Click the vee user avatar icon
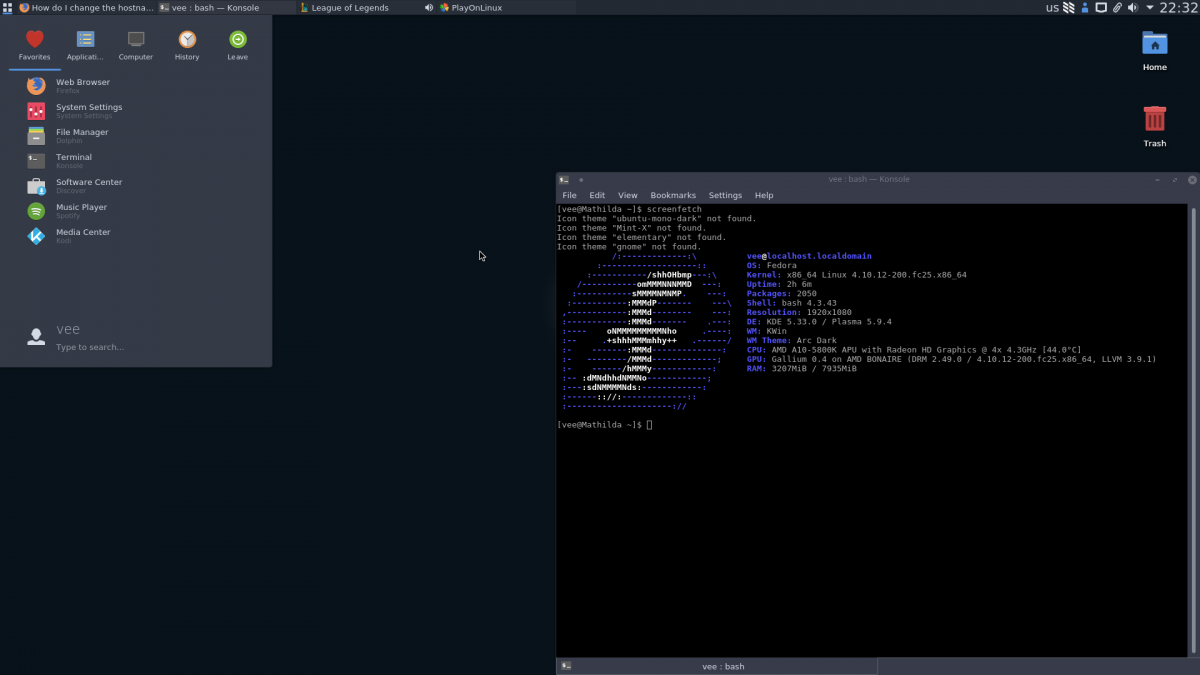Image resolution: width=1200 pixels, height=675 pixels. (x=36, y=337)
